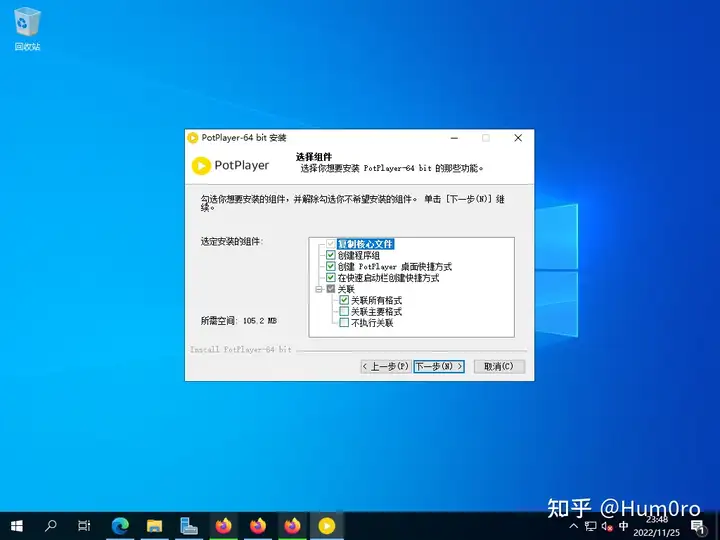Switch to PotPlayer installer taskbar icon
This screenshot has height=540, width=720.
327,526
